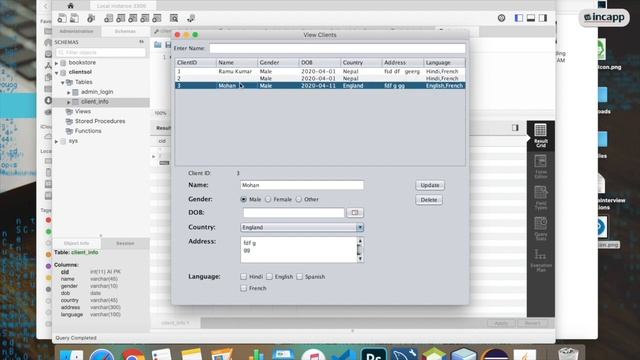Expand the admin_login table
The image size is (640, 360).
[x=69, y=93]
